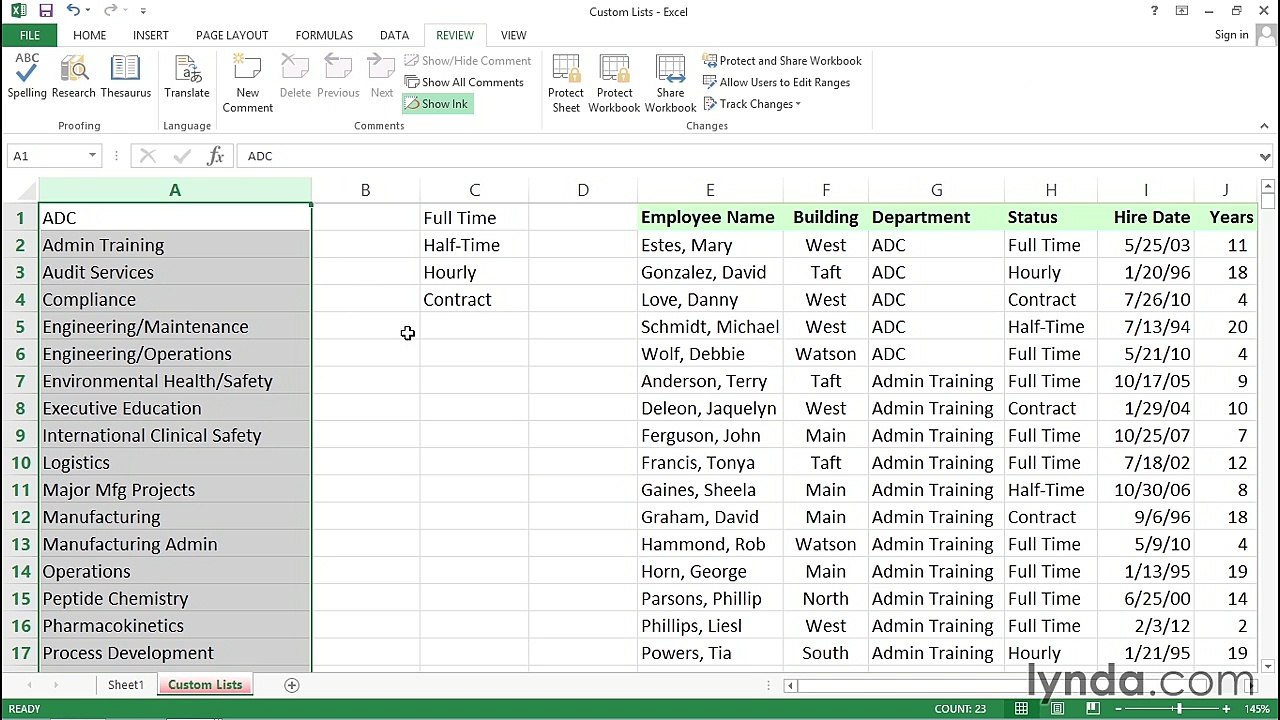This screenshot has height=720, width=1280.
Task: Undo the last action
Action: [x=73, y=11]
